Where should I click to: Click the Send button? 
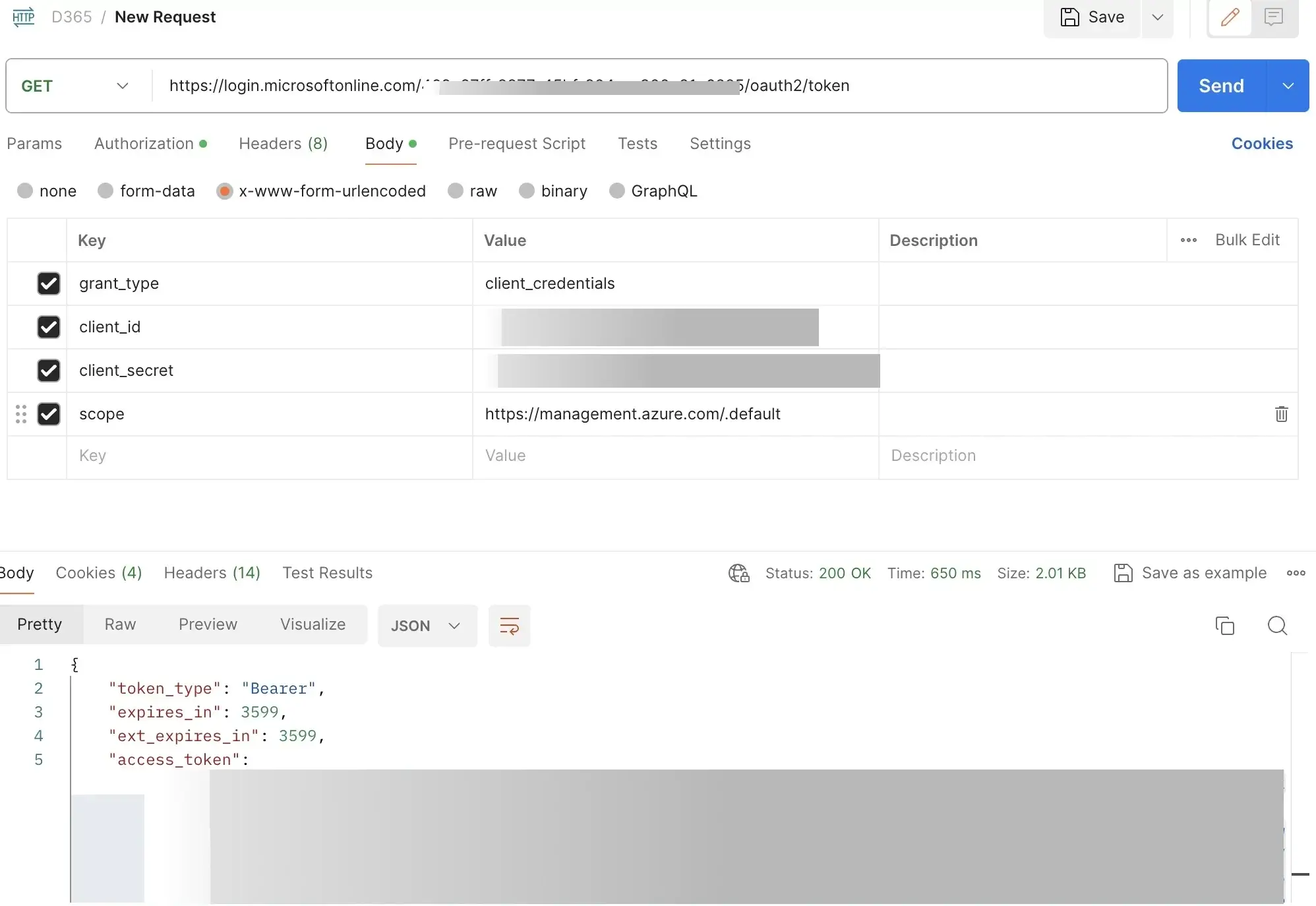(1221, 86)
